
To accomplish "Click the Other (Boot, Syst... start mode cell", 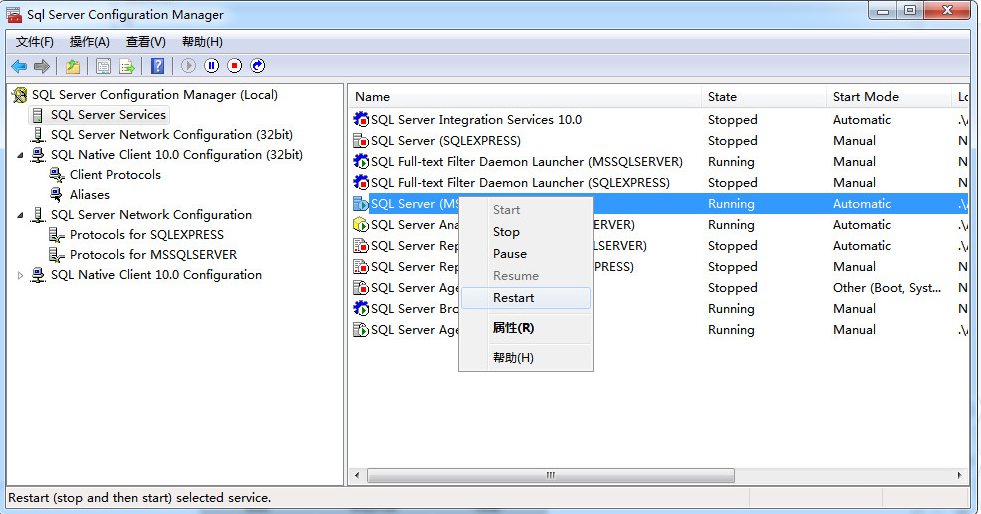I will point(887,288).
